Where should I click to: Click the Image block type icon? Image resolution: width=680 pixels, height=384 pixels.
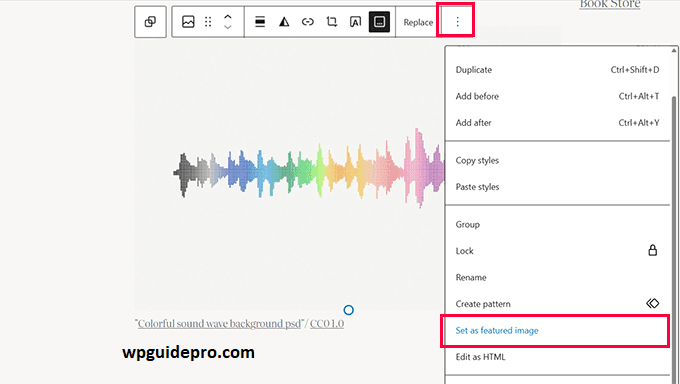[188, 22]
